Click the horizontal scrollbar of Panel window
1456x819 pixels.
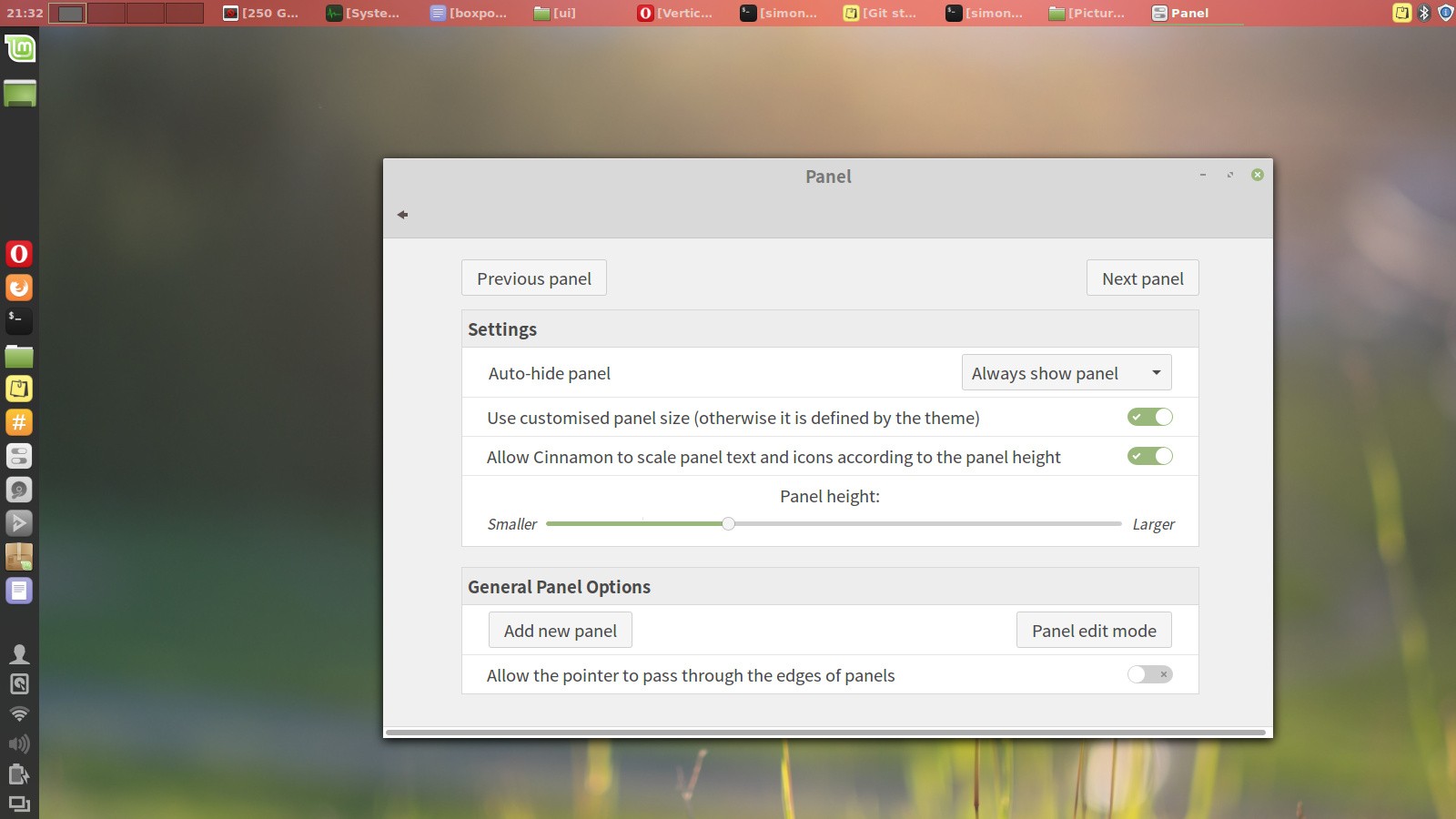pyautogui.click(x=825, y=732)
